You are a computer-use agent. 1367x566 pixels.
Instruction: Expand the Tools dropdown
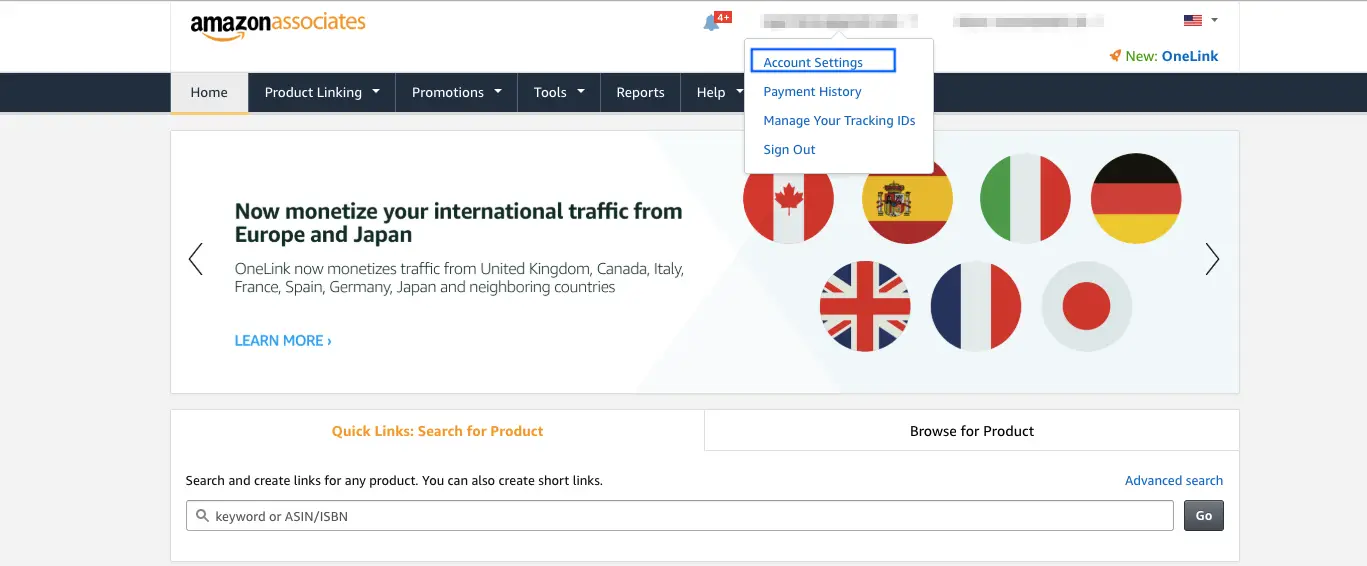(559, 92)
